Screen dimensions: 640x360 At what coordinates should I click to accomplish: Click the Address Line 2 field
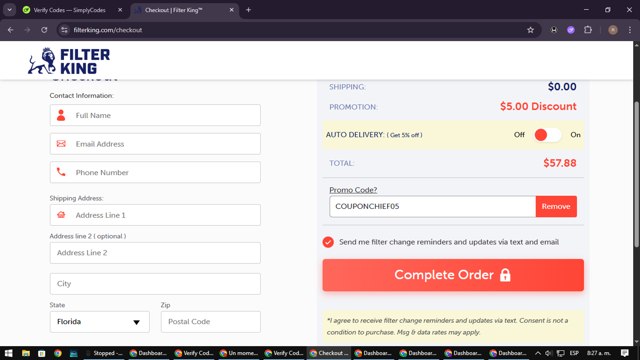[155, 253]
